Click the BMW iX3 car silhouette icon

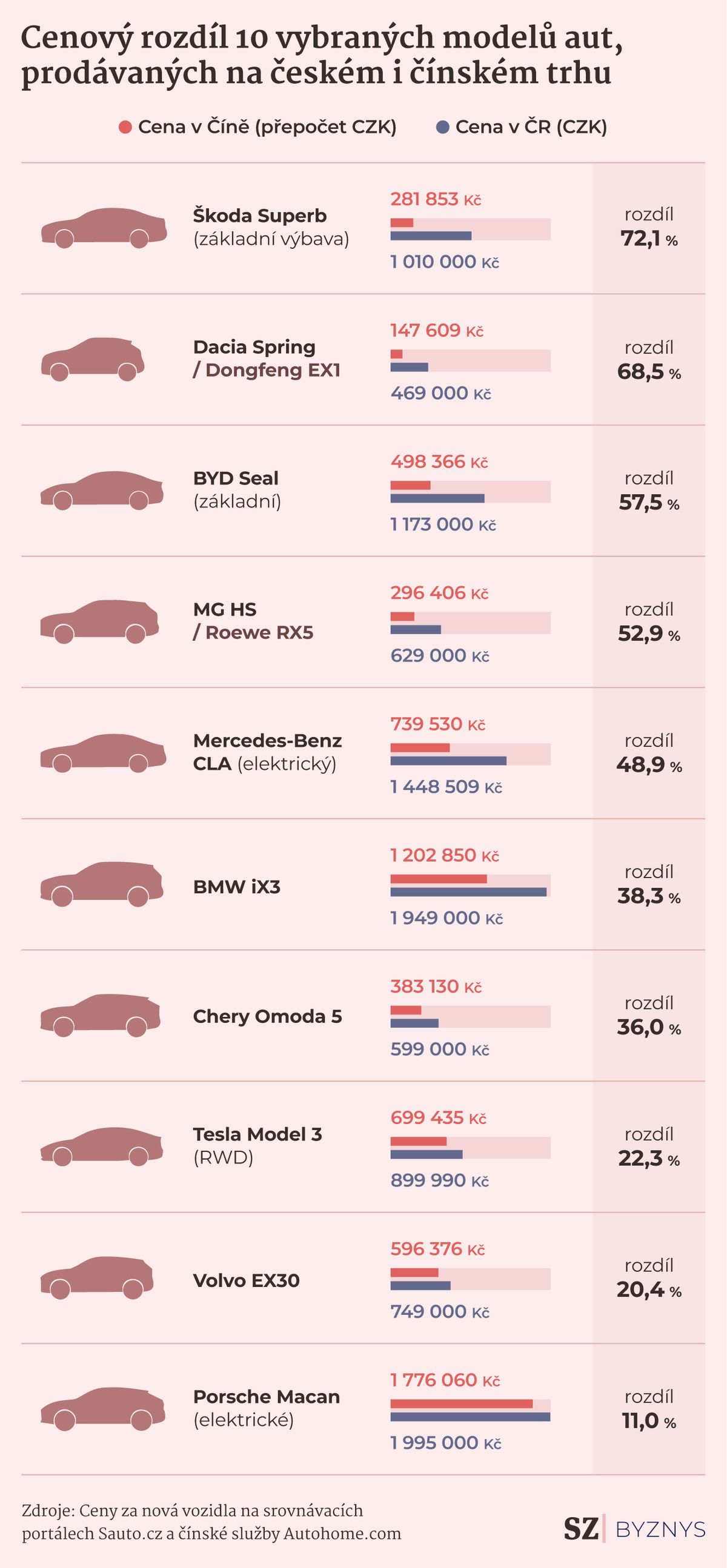[x=102, y=884]
